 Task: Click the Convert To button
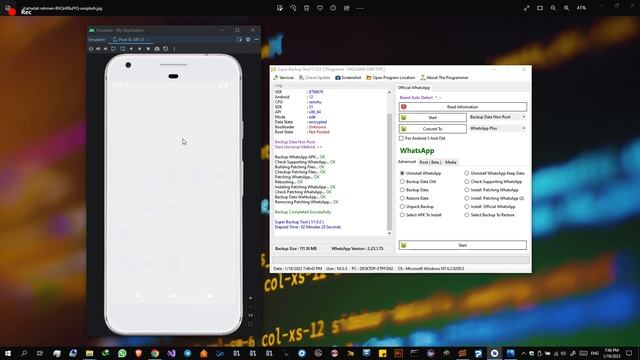click(433, 129)
